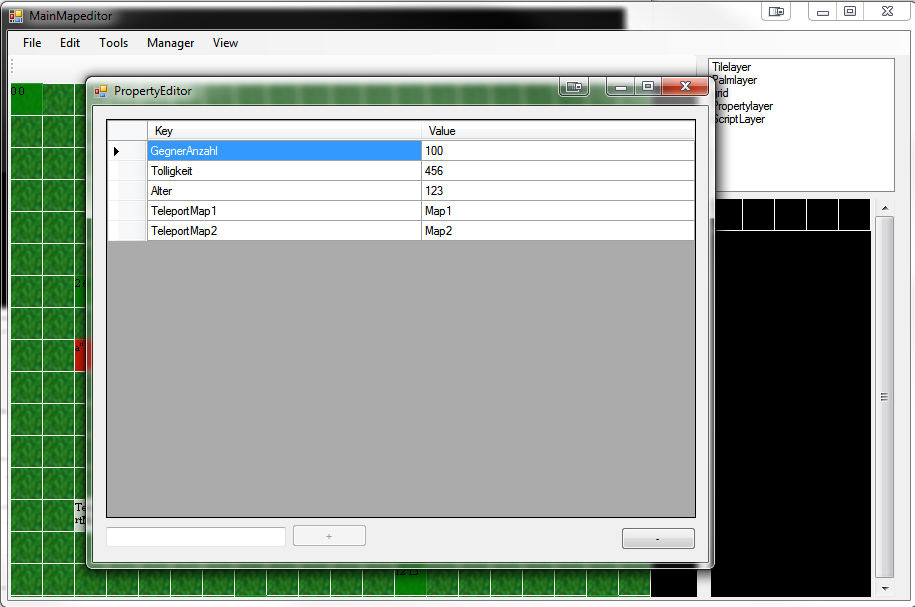915x607 pixels.
Task: Maximize the PropertyEditor window
Action: coord(648,87)
